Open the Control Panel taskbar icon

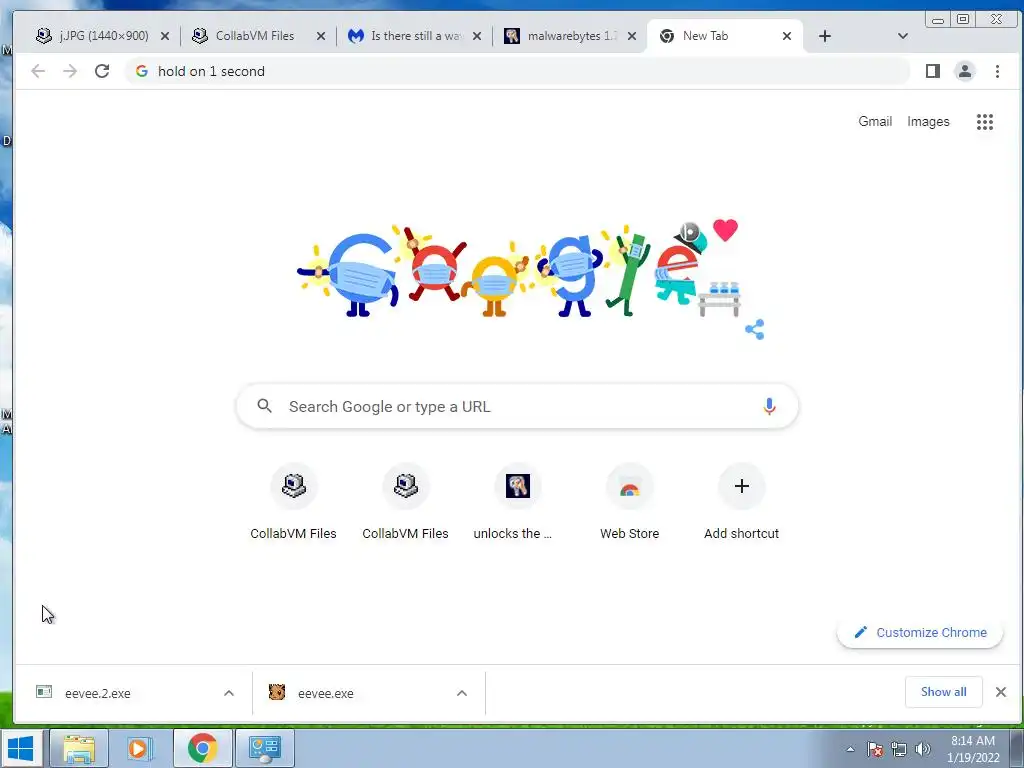264,748
